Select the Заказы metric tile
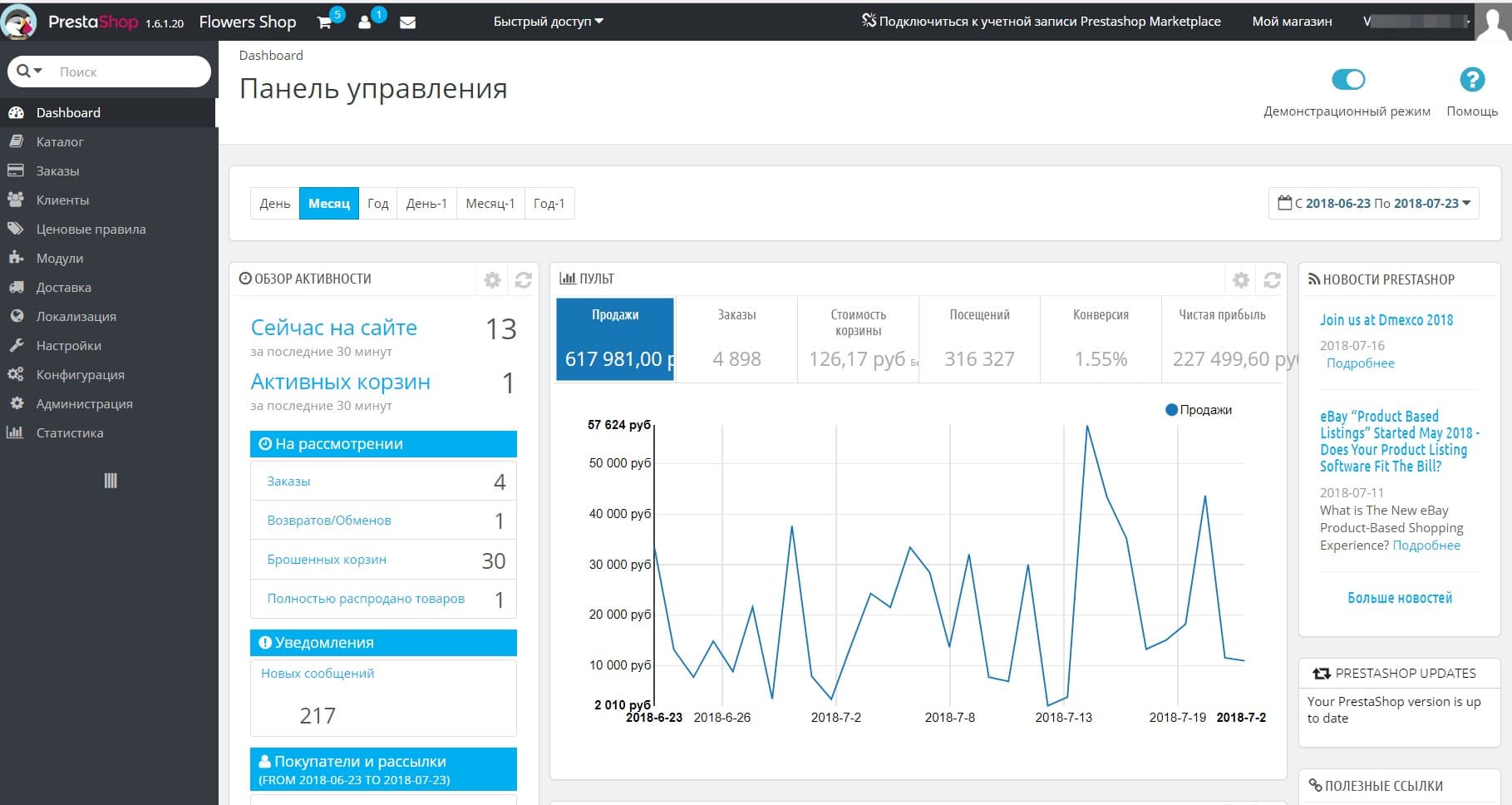 coord(737,339)
